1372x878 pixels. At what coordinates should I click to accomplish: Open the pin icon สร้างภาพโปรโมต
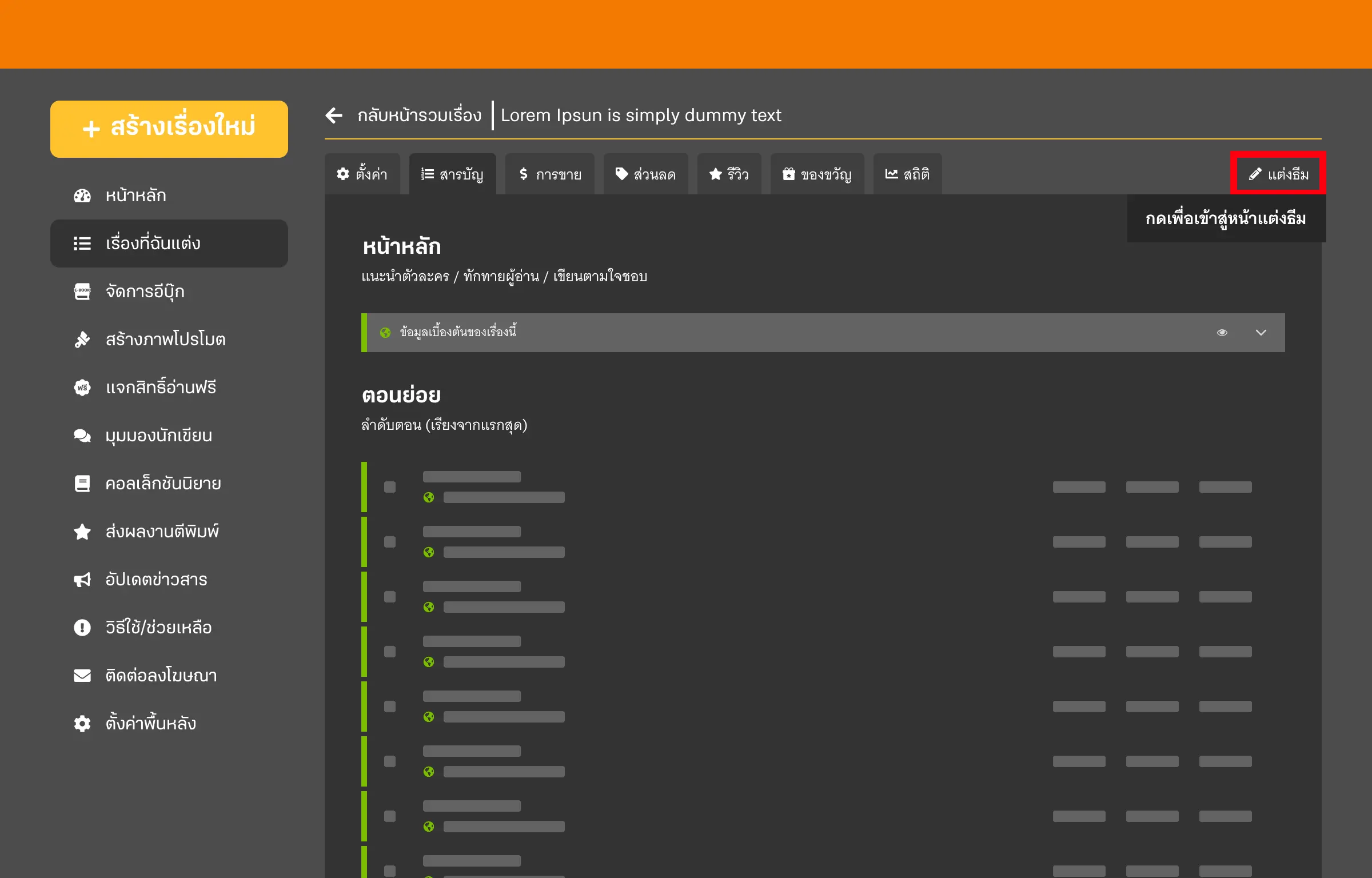[82, 340]
